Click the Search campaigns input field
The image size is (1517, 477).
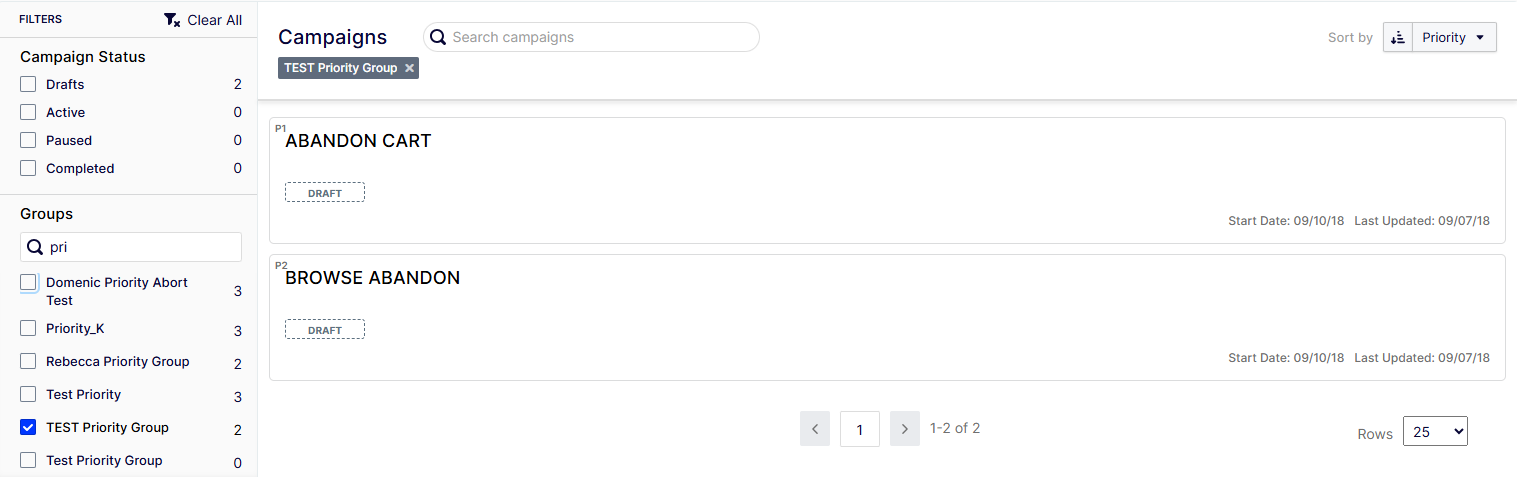[x=600, y=37]
